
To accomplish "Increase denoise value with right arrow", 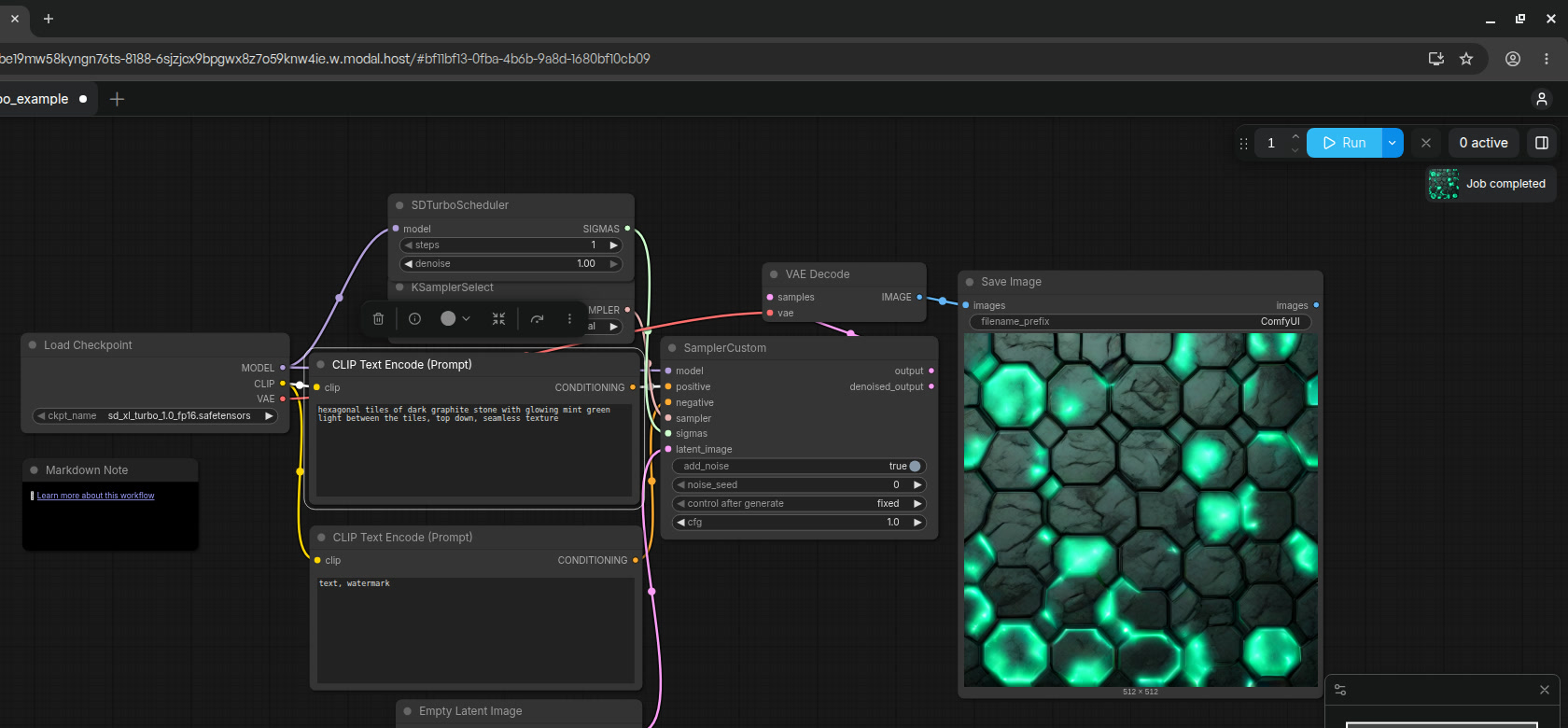I will tap(613, 264).
